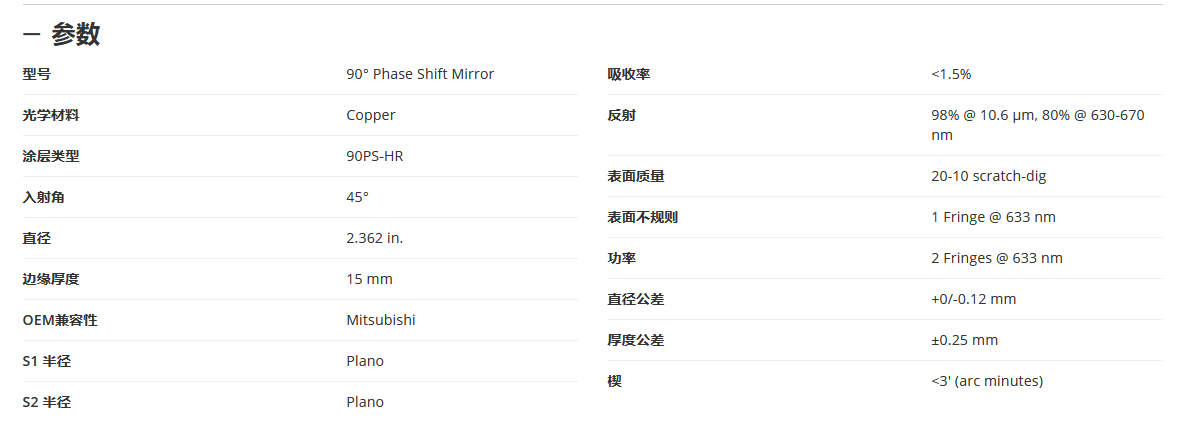Select the Copper material value
1202x432 pixels.
pos(371,115)
